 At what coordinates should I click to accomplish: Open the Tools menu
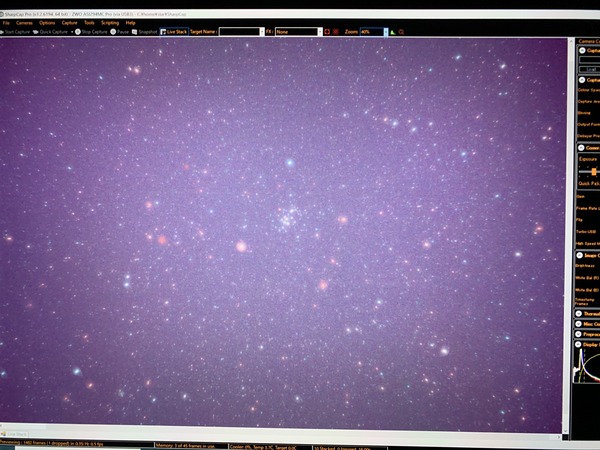(x=89, y=23)
